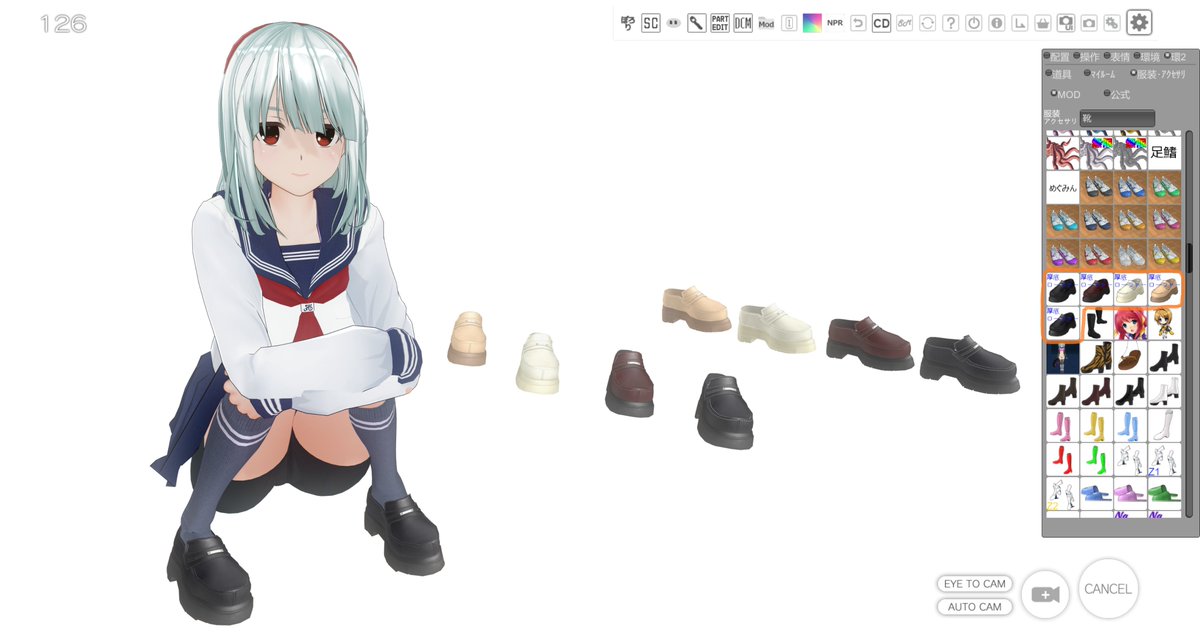Click the screenshot with UI camera icon
This screenshot has height=639, width=1200.
[1066, 23]
